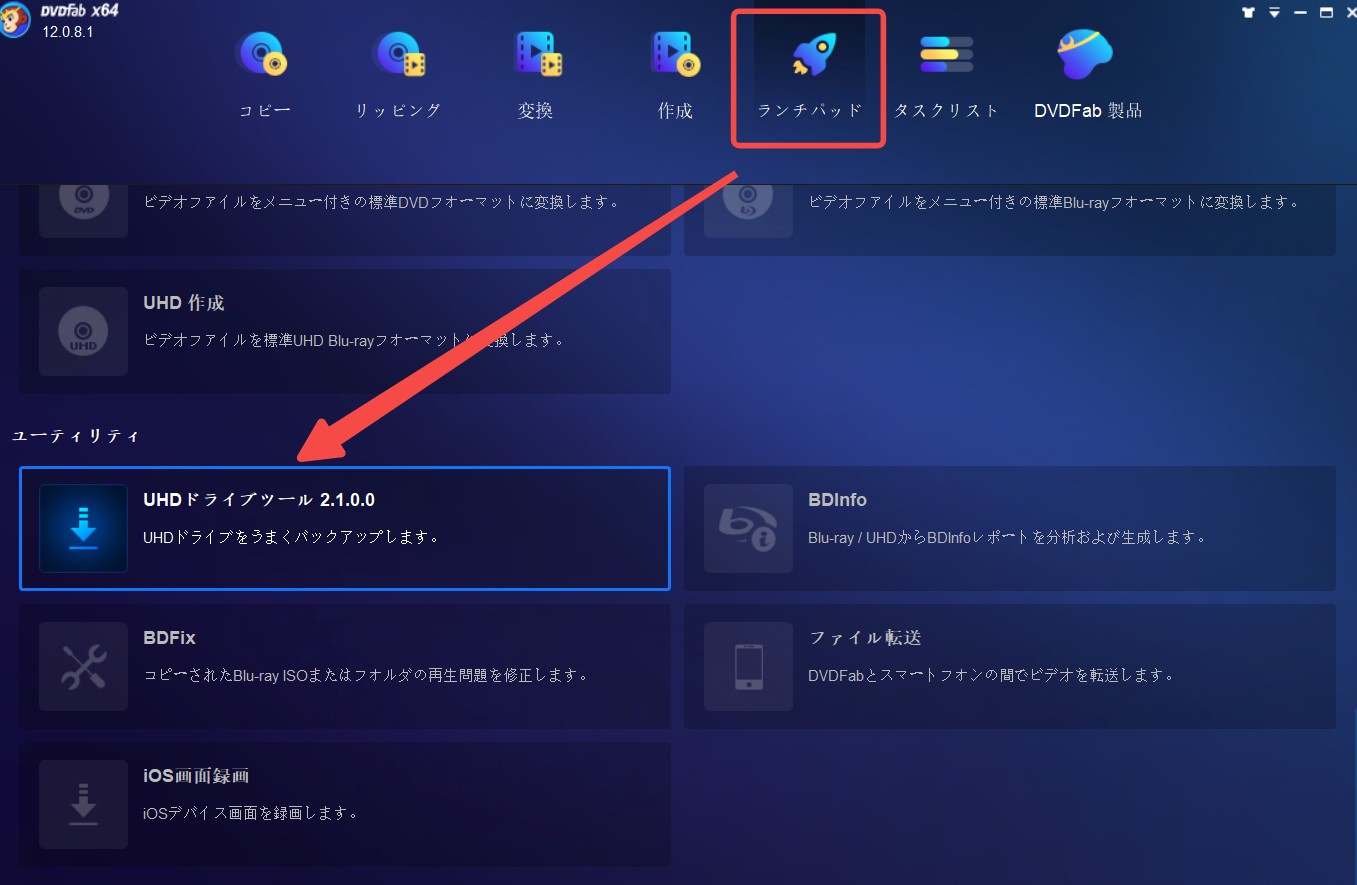
Task: Click the BDInfo disc info icon
Action: coord(748,528)
